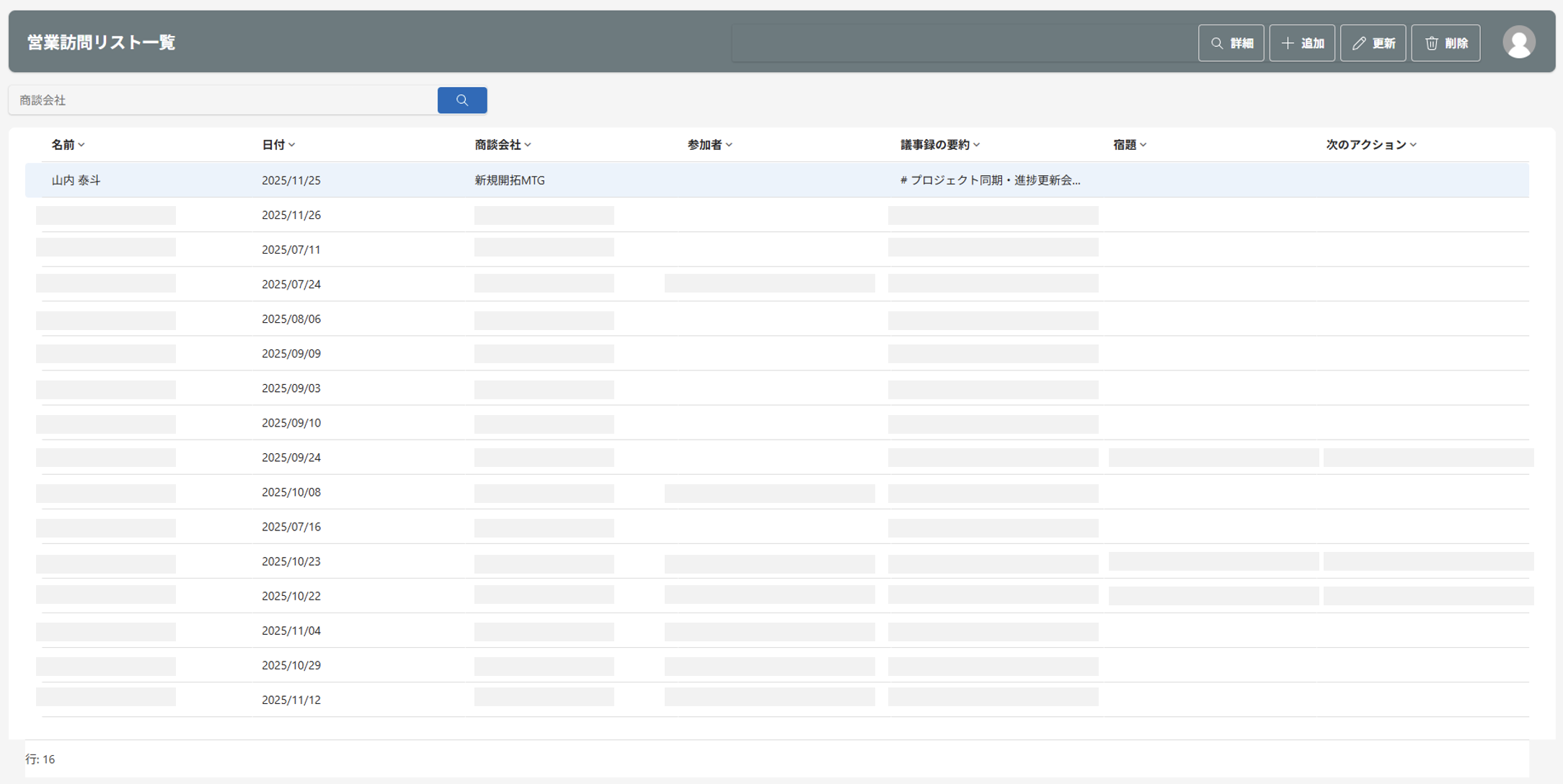Expand the 商談会社 column chevron

[x=529, y=145]
